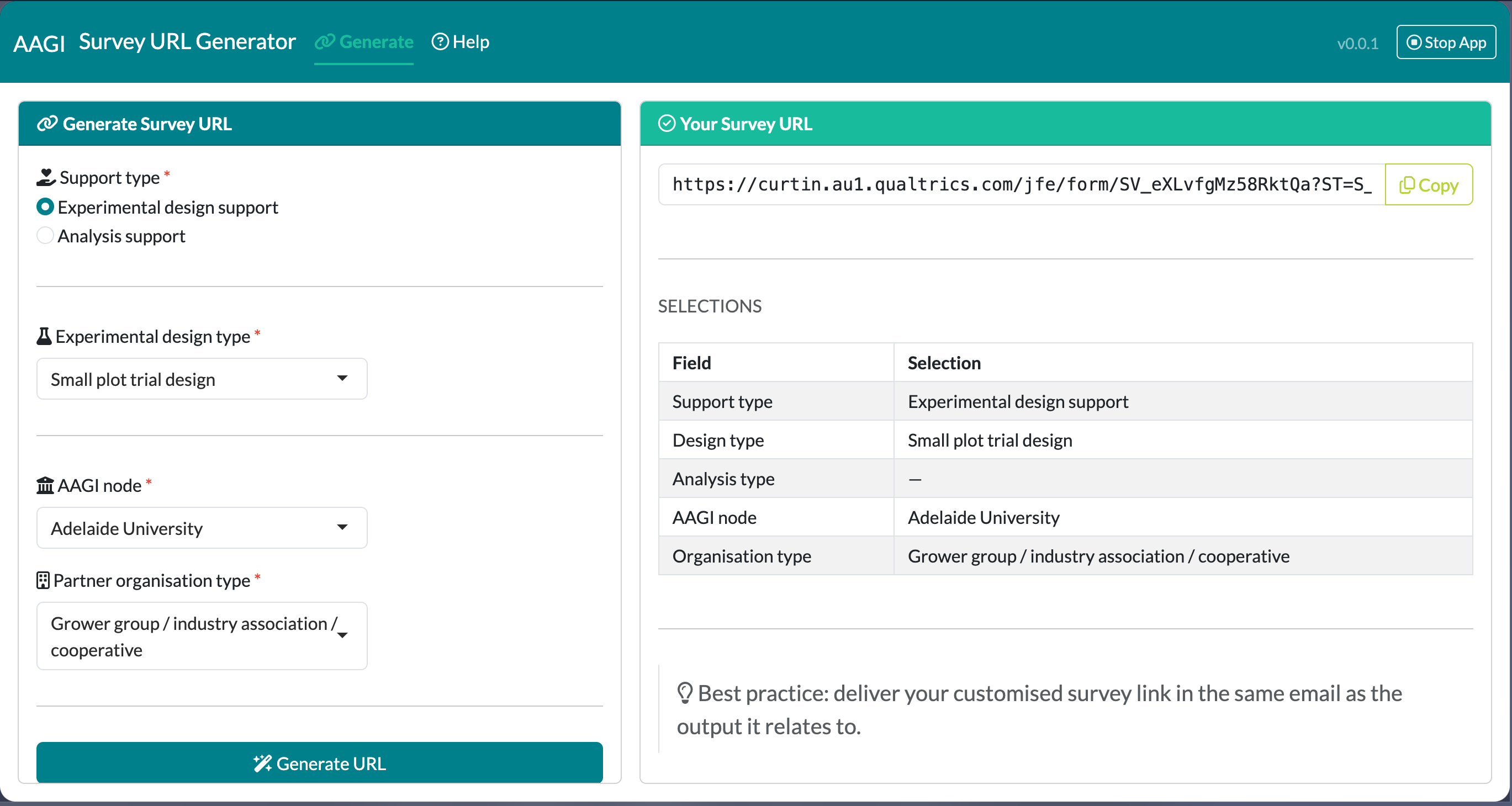This screenshot has height=806, width=1512.
Task: Click the check-circle icon beside Your Survey URL
Action: click(667, 124)
